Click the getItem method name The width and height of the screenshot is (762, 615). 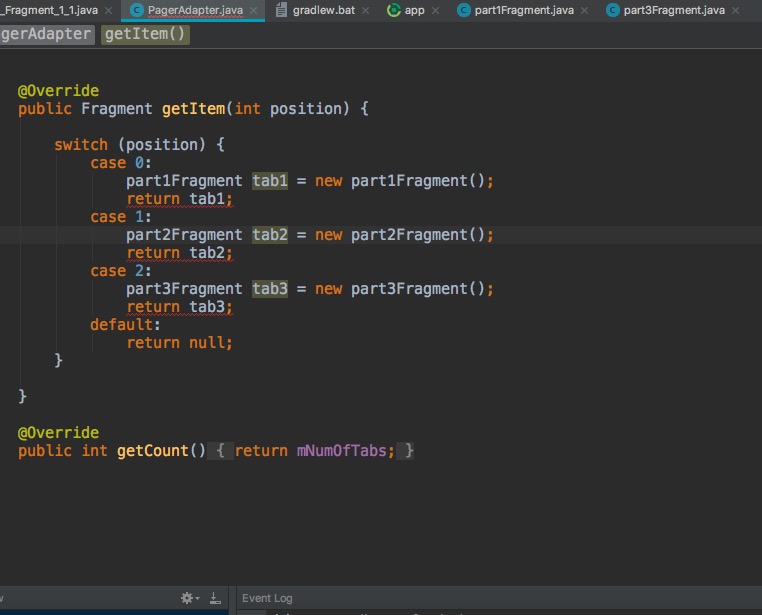click(193, 109)
